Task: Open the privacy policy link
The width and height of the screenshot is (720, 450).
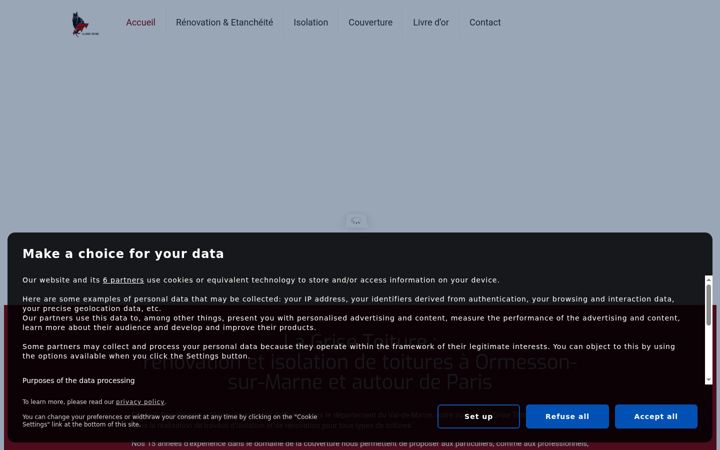Action: 140,402
